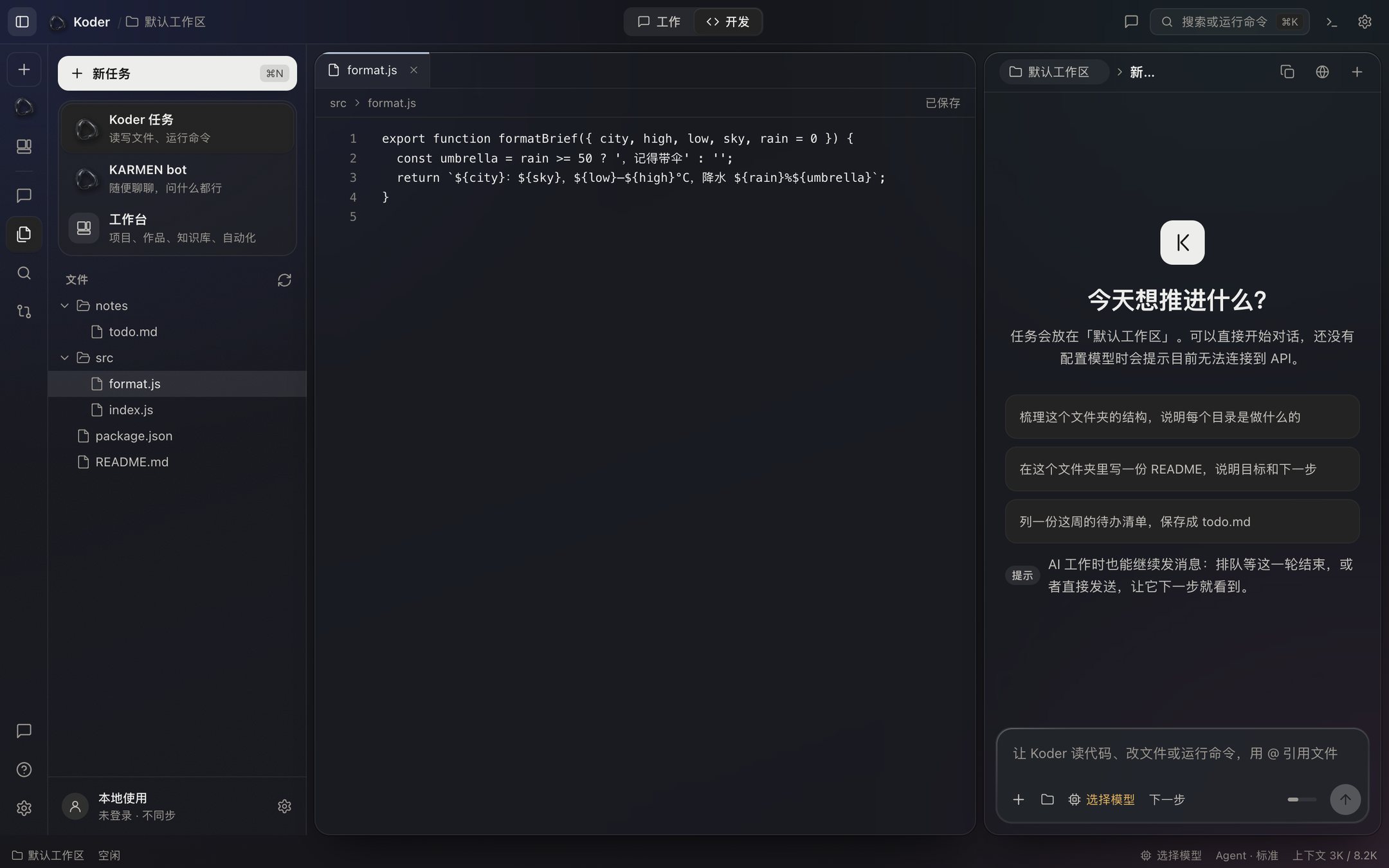Screen dimensions: 1389x868
Task: Click 上下文 3K / 8.2K in status bar
Action: tap(1334, 855)
